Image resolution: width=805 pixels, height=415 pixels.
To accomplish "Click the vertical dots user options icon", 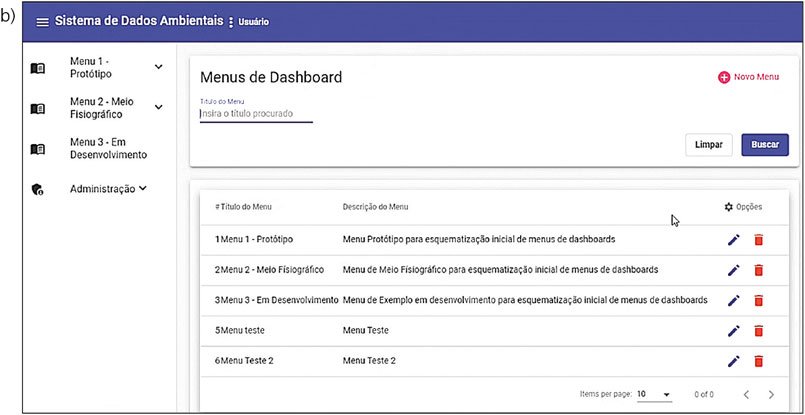I will pos(231,22).
